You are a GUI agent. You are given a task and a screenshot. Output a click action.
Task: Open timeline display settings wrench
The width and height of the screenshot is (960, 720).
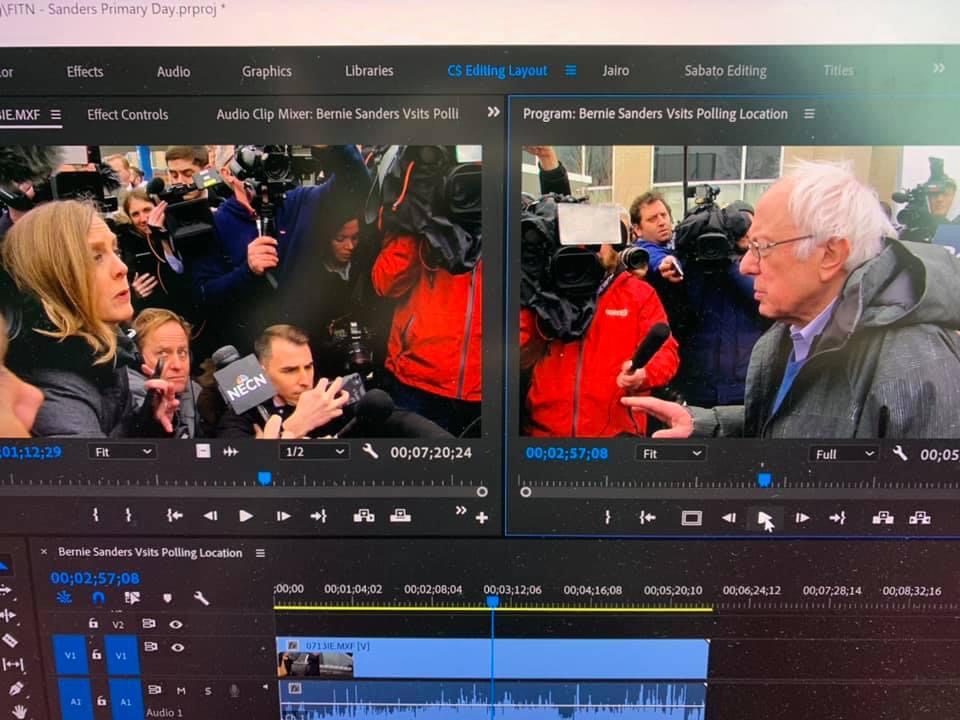tap(201, 598)
